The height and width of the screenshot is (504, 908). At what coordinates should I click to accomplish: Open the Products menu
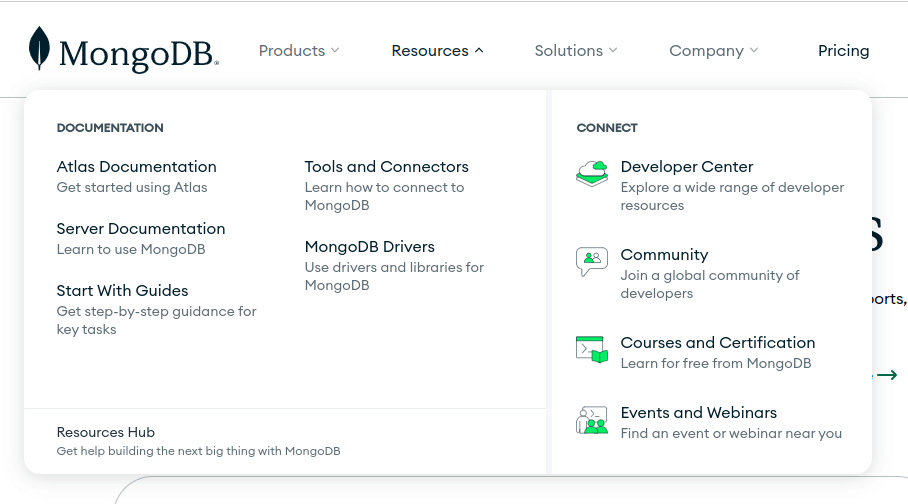click(292, 50)
